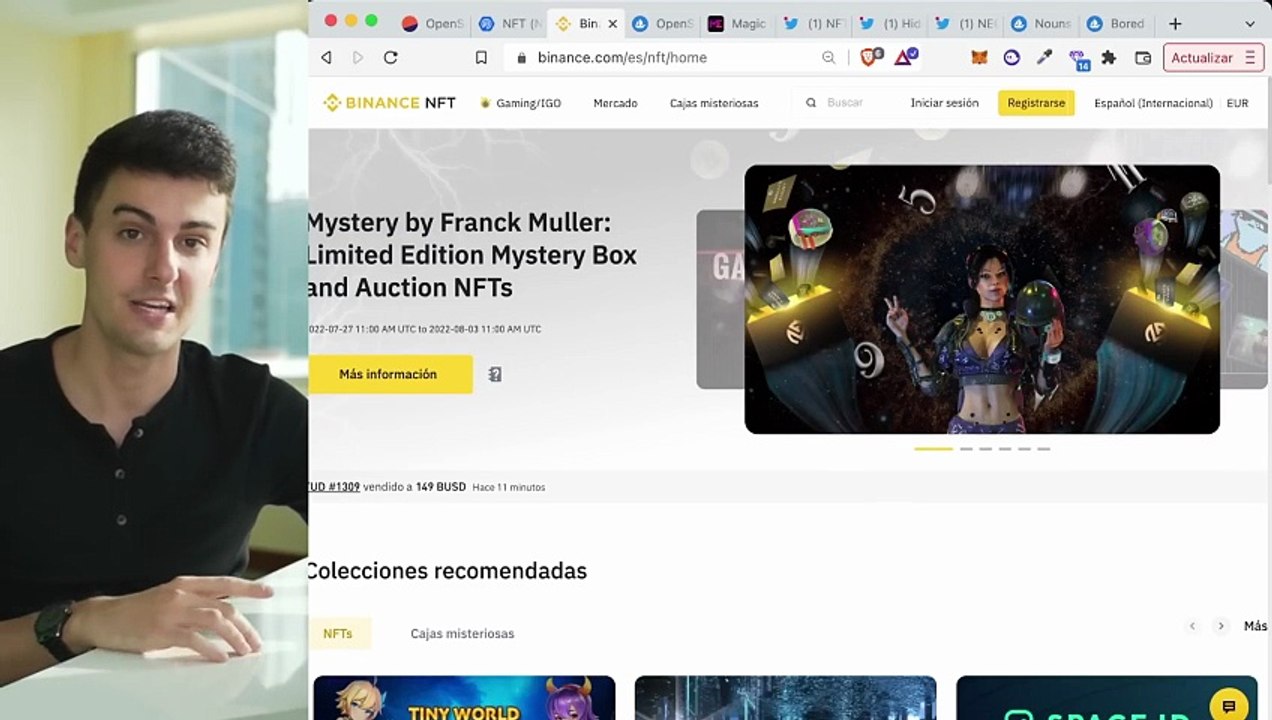Switch to the Bored tab
Image resolution: width=1272 pixels, height=720 pixels.
coord(1116,24)
